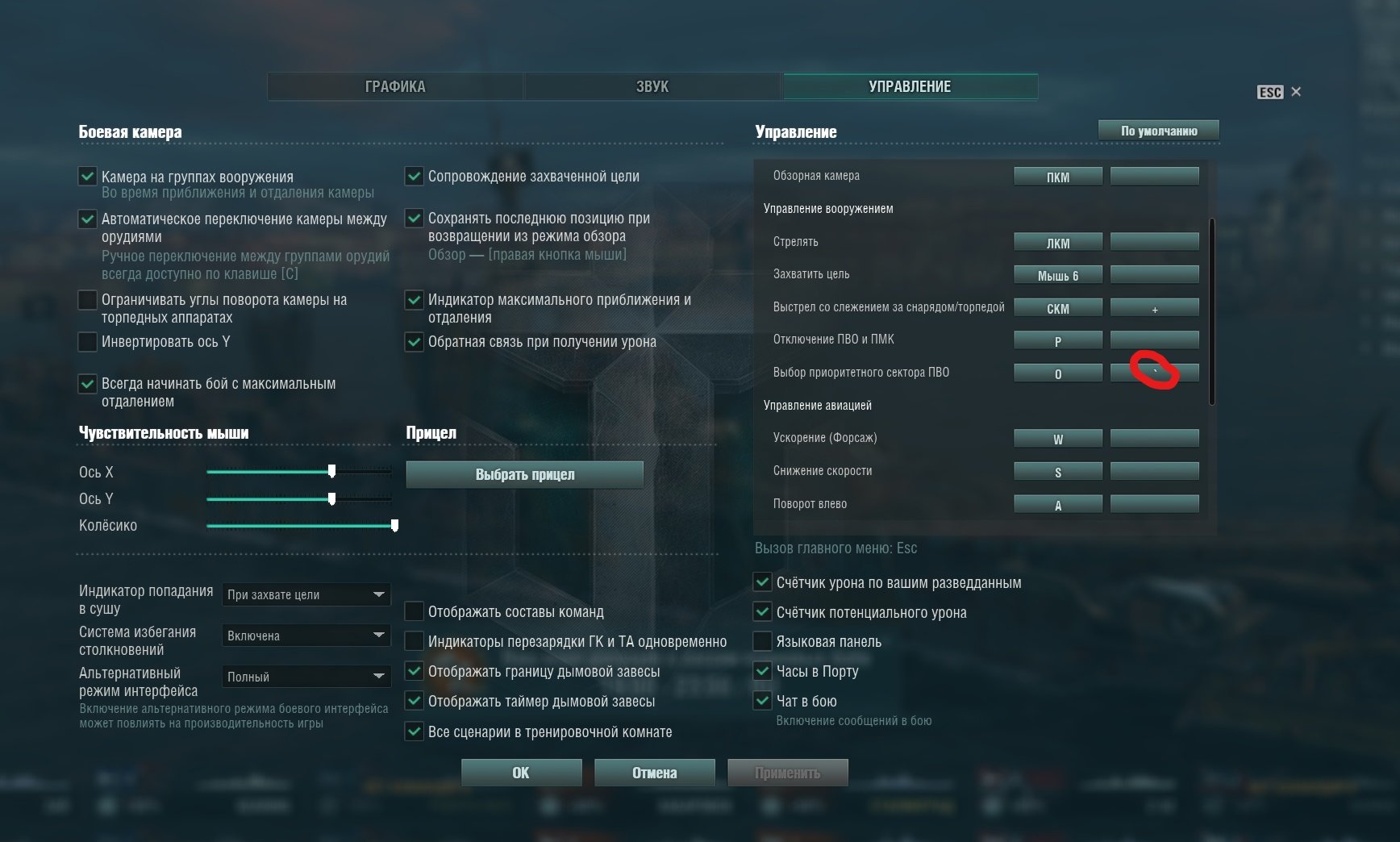1400x842 pixels.
Task: Click ЛКМ binding for Стрелять
Action: [1058, 243]
